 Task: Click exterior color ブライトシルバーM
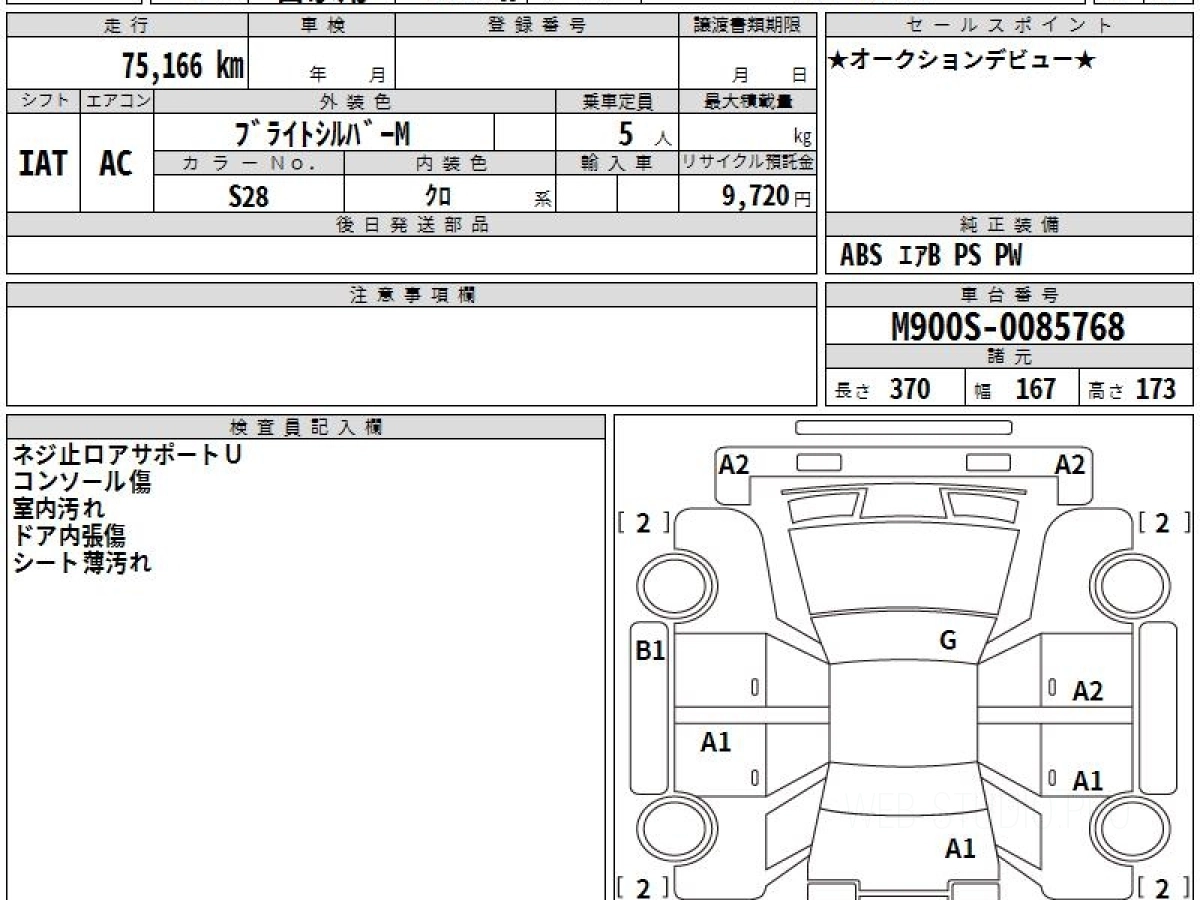[322, 132]
